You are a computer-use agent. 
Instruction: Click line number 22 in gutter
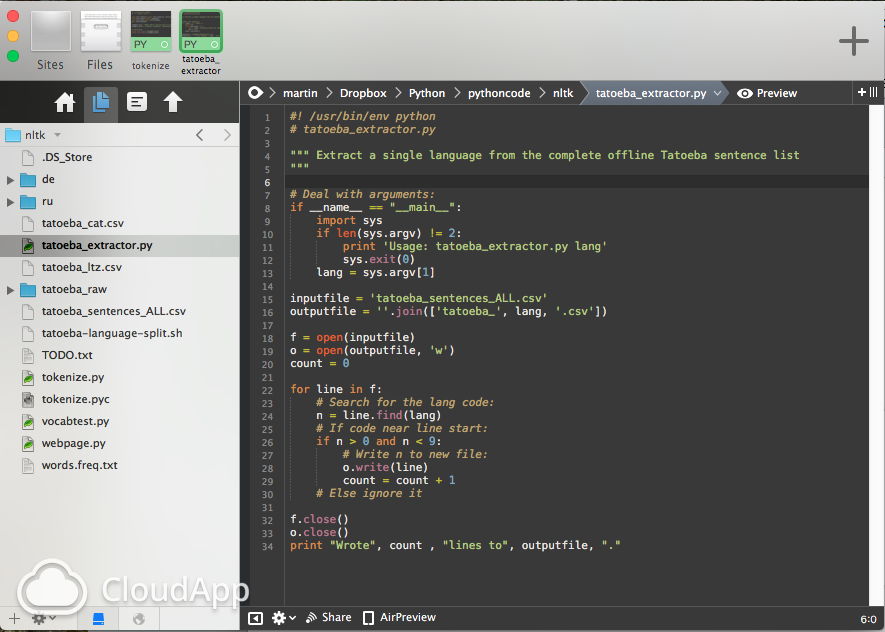click(x=268, y=390)
